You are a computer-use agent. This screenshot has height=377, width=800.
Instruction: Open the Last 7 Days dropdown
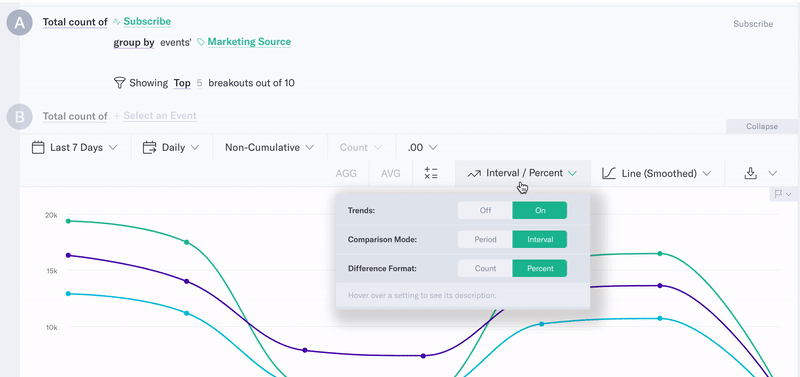pos(74,147)
